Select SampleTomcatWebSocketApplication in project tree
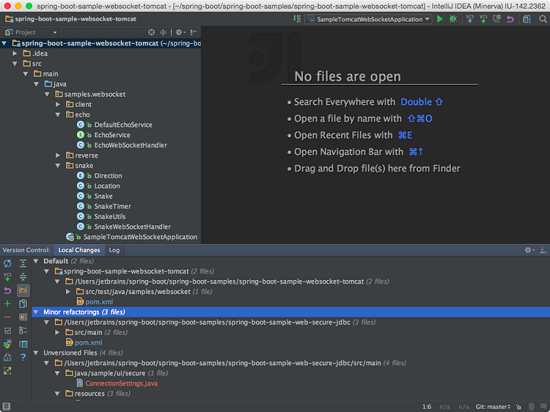Viewport: 550px width, 412px height. tap(140, 237)
